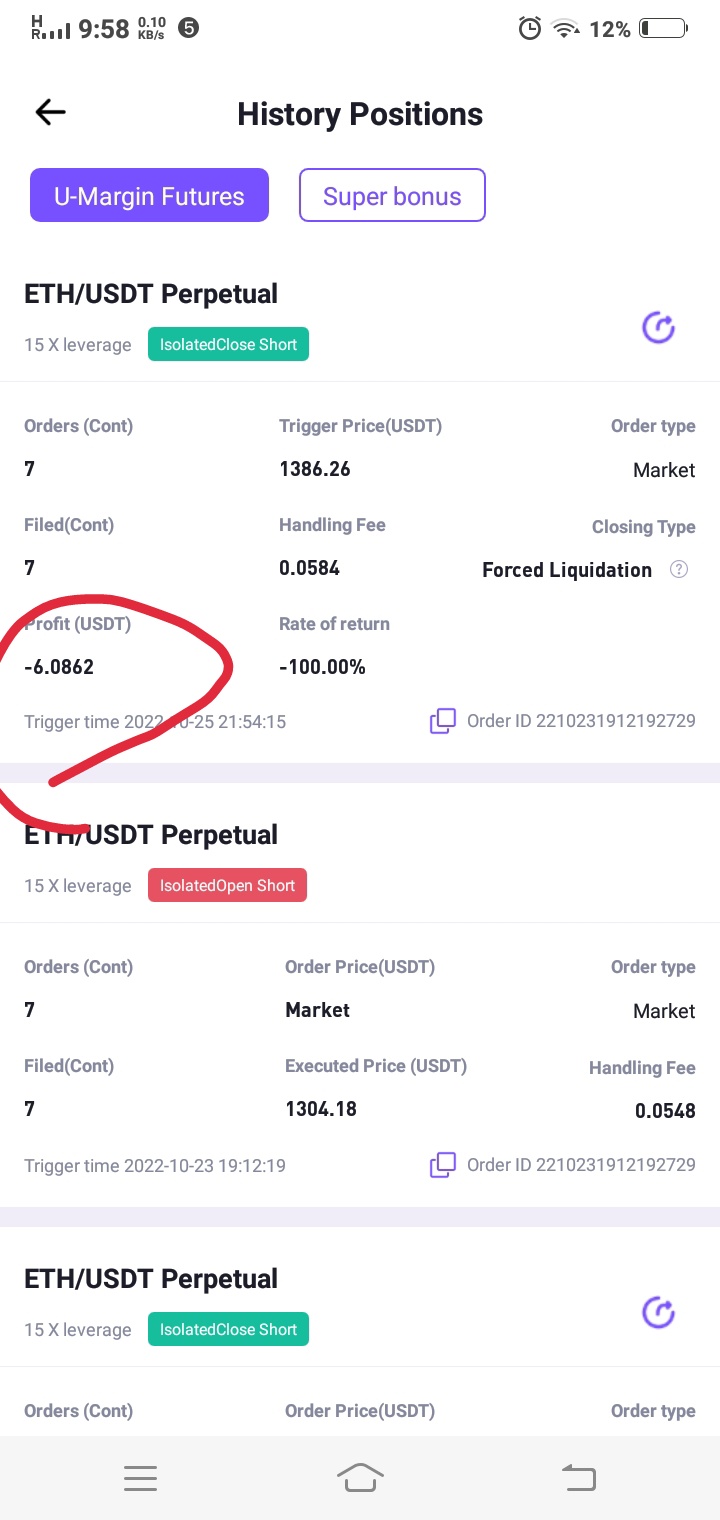Tap the share icon on third ETH/USDT position
Viewport: 720px width, 1520px height.
tap(658, 1313)
